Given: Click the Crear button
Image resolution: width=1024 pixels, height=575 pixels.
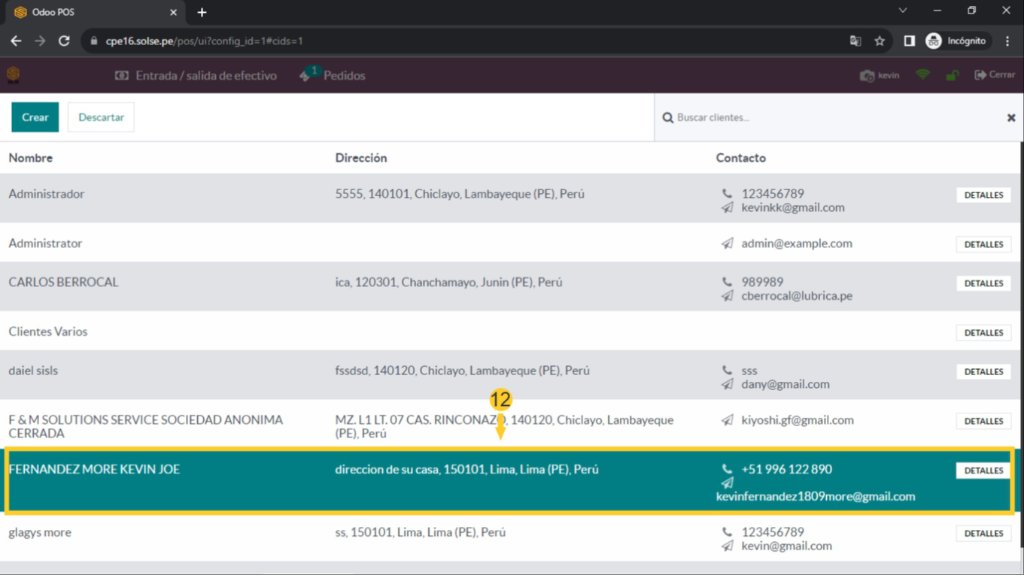Looking at the screenshot, I should tap(35, 117).
